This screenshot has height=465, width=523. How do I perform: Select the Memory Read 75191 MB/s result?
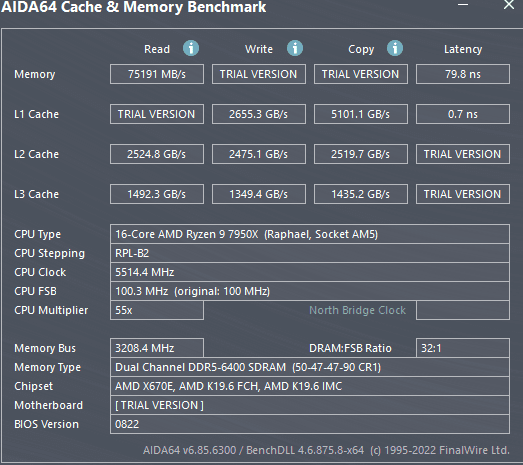(157, 74)
